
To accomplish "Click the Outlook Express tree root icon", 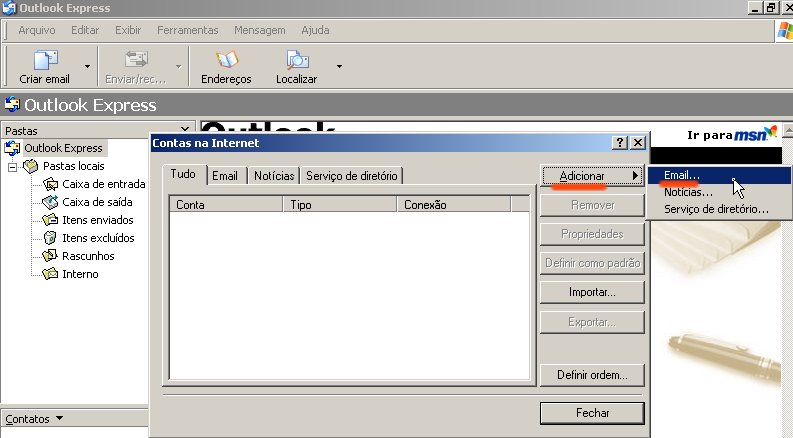I will point(12,148).
